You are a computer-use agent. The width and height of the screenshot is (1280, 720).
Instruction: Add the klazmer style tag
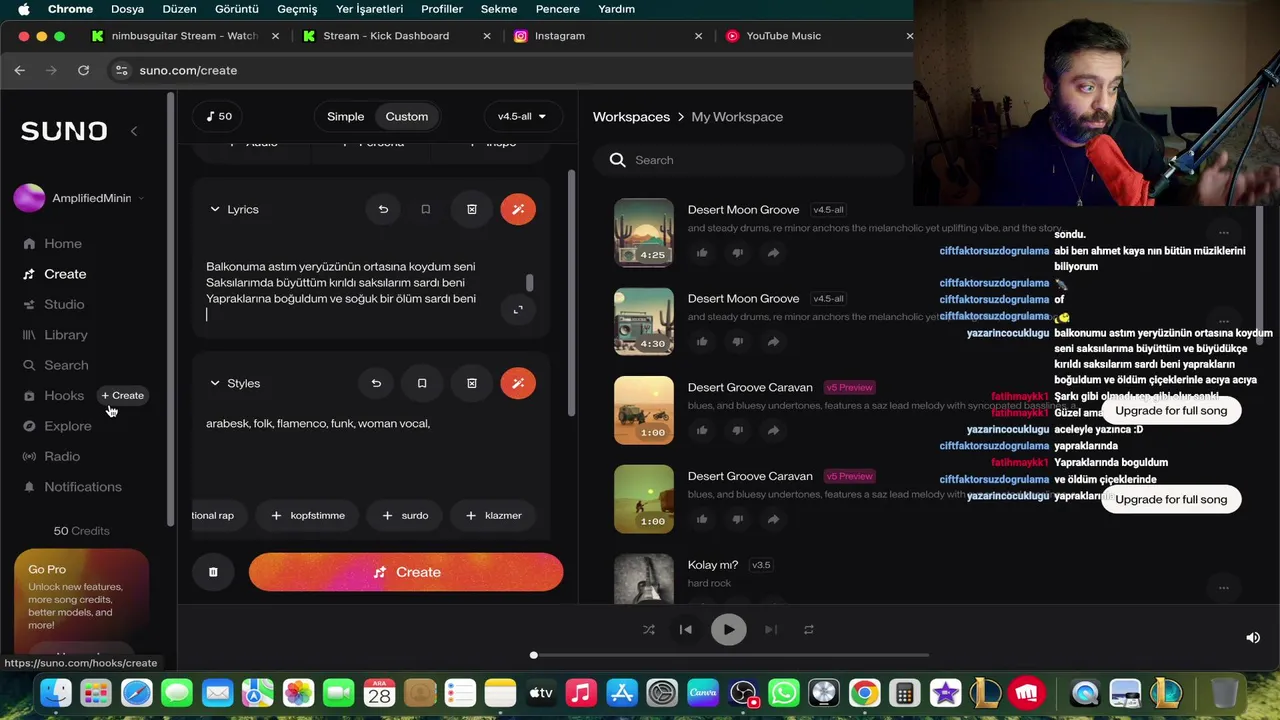(x=493, y=515)
